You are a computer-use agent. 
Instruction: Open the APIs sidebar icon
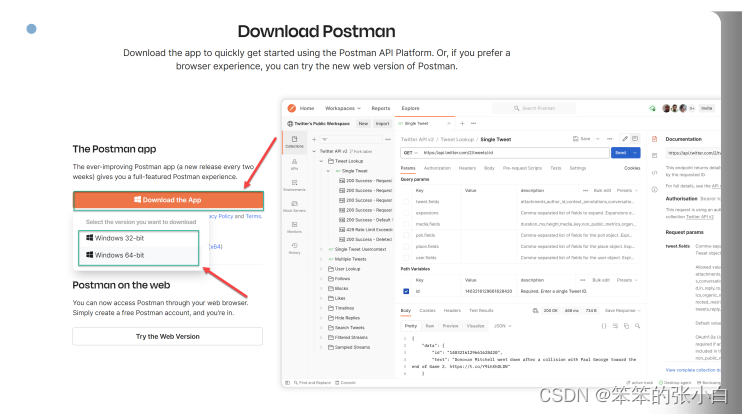295,165
